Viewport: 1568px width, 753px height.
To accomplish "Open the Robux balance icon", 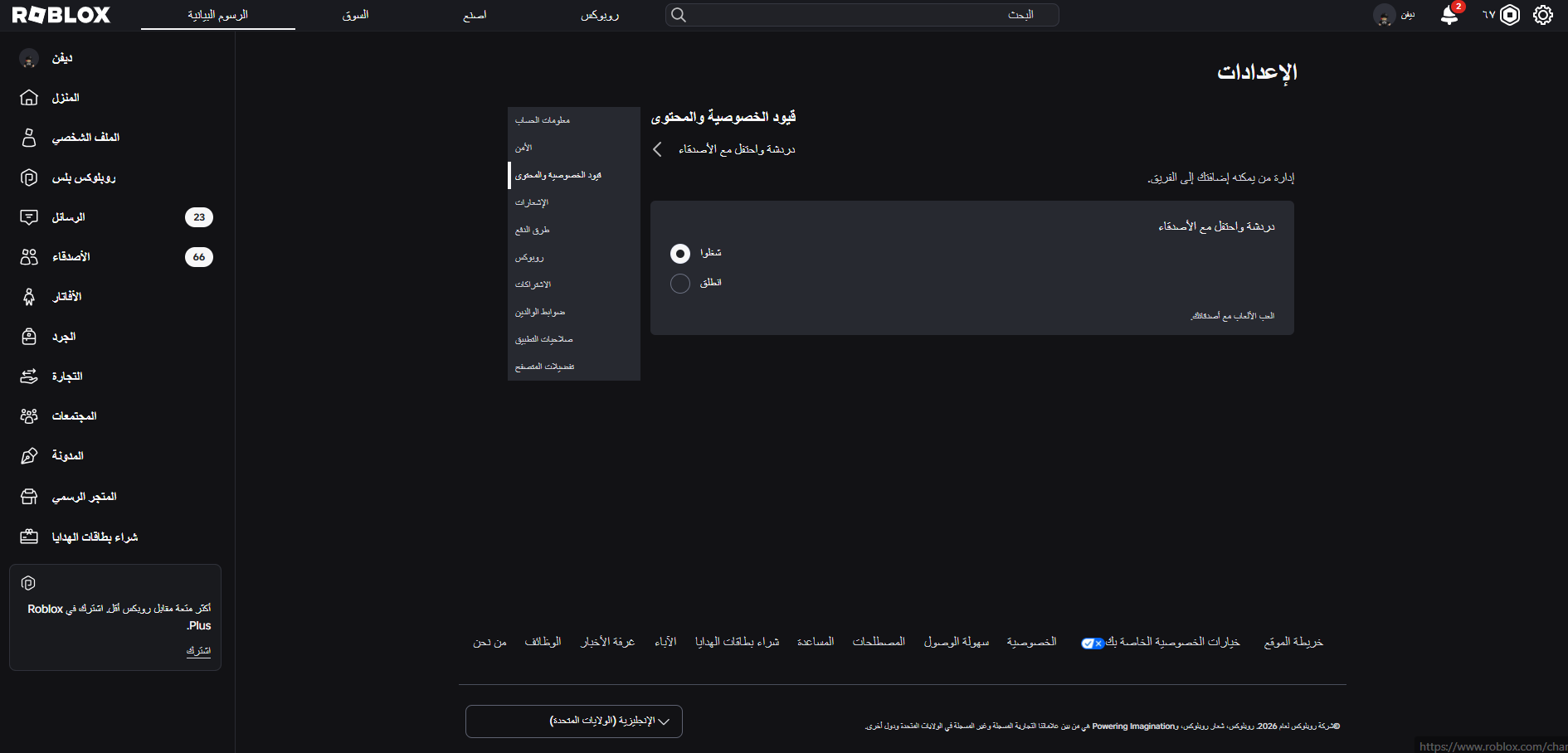I will coord(1511,15).
